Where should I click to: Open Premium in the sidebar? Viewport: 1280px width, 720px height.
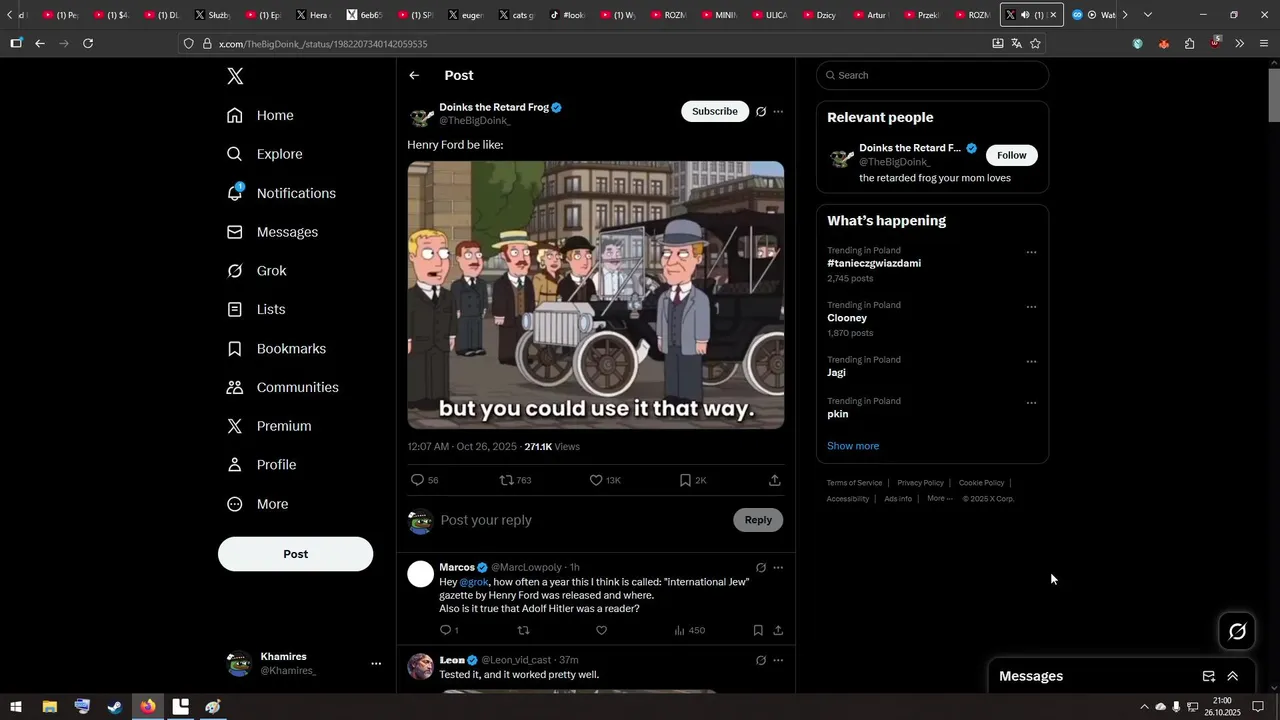click(x=269, y=426)
